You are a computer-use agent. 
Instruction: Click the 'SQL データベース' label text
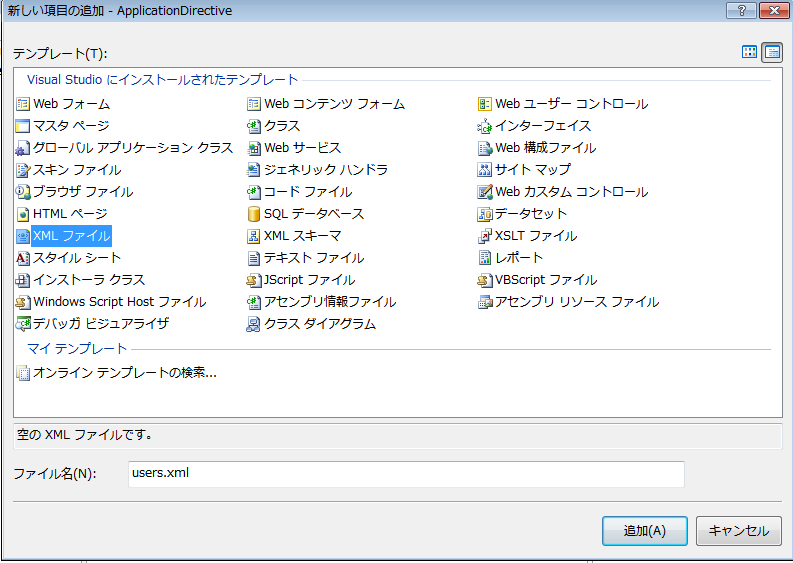[314, 214]
